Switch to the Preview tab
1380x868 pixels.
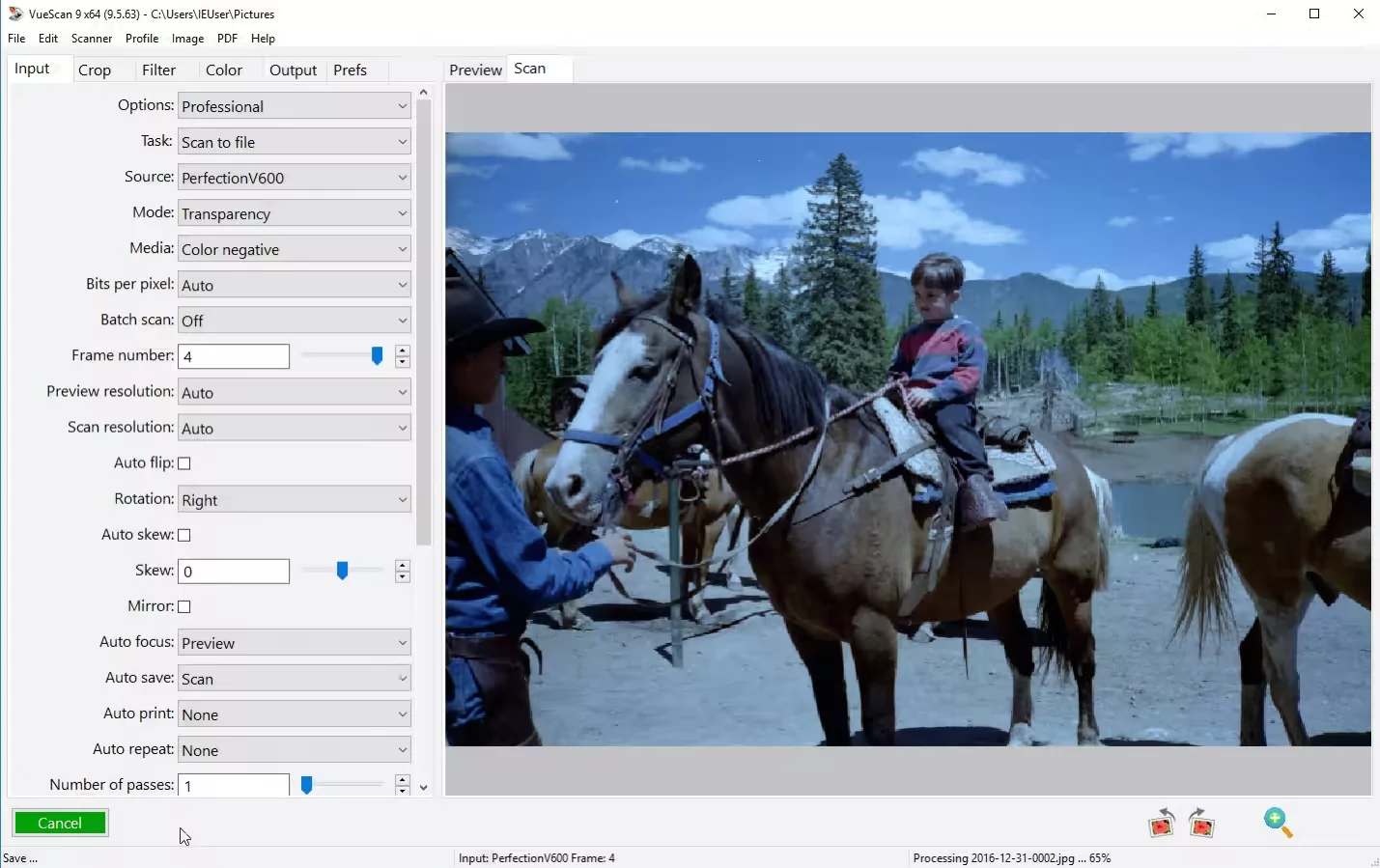point(475,70)
